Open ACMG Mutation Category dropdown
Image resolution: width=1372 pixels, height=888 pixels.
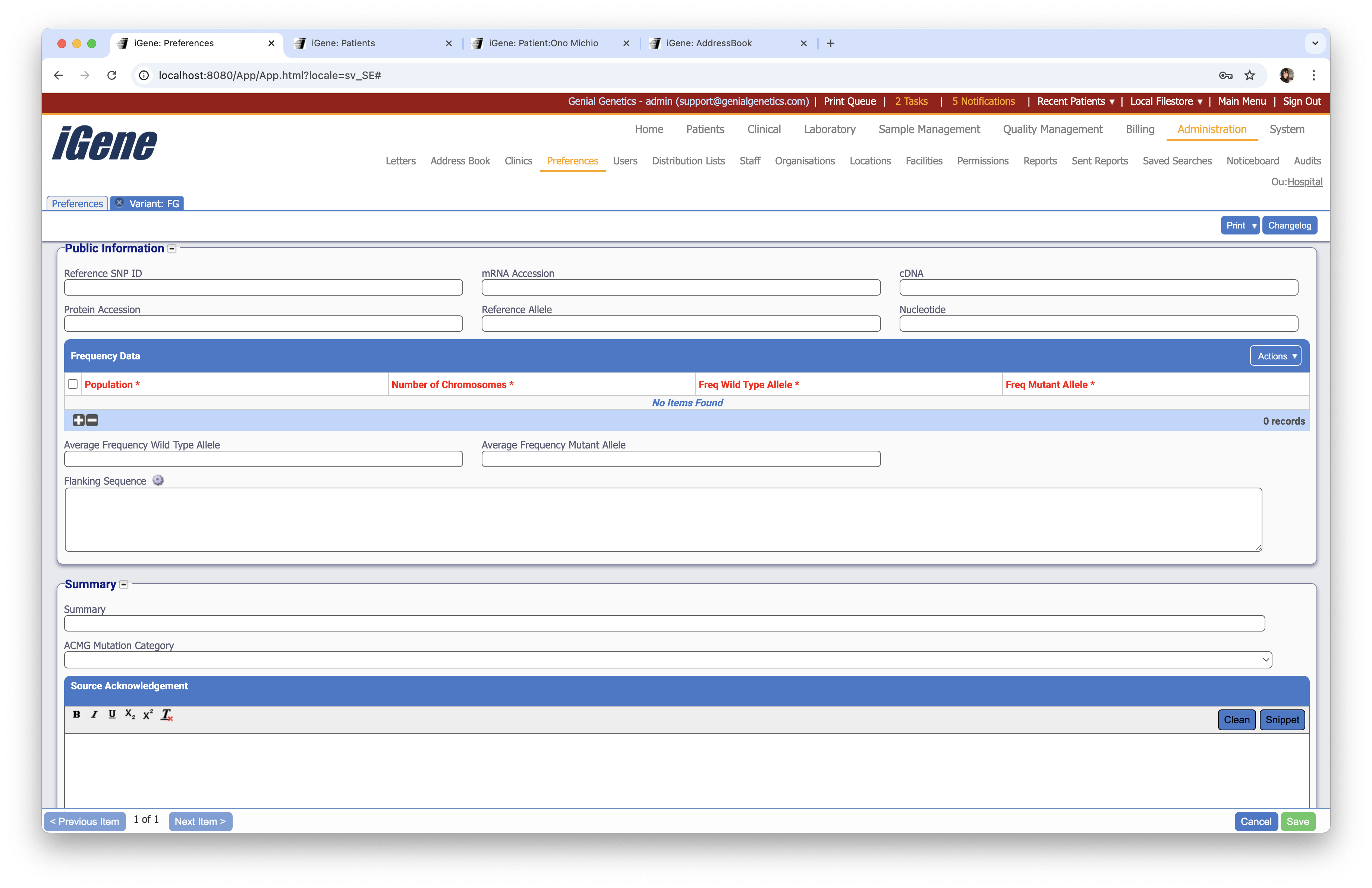pyautogui.click(x=668, y=660)
